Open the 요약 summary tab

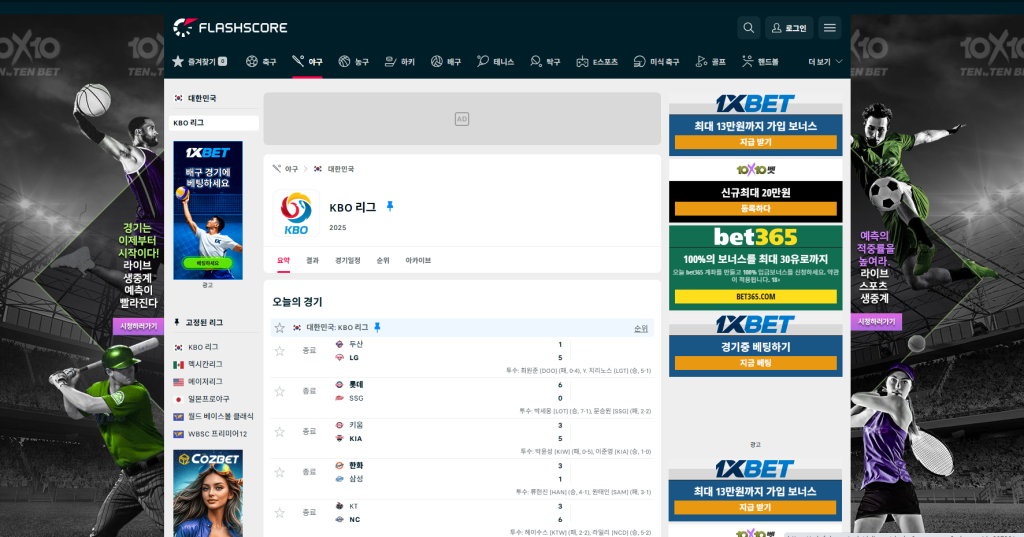pyautogui.click(x=283, y=260)
